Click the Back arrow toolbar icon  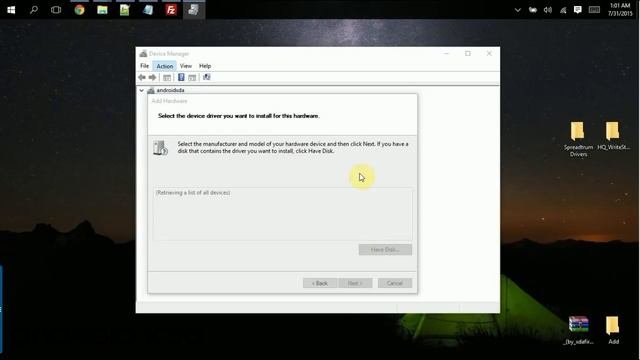142,78
